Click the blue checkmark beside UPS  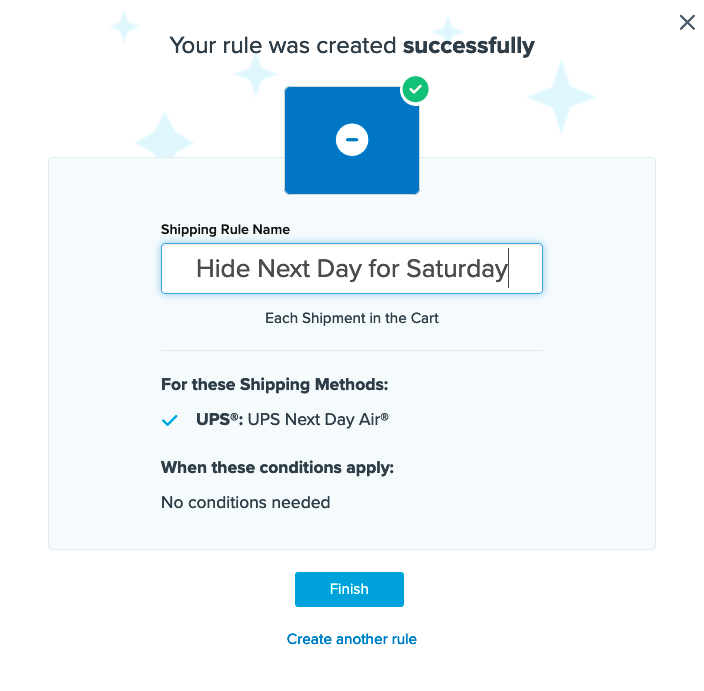[x=170, y=421]
